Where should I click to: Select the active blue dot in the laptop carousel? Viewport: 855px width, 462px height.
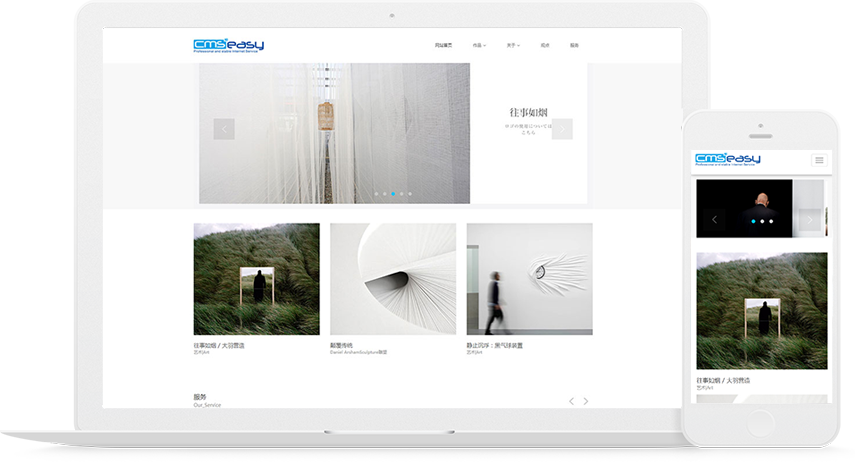393,193
